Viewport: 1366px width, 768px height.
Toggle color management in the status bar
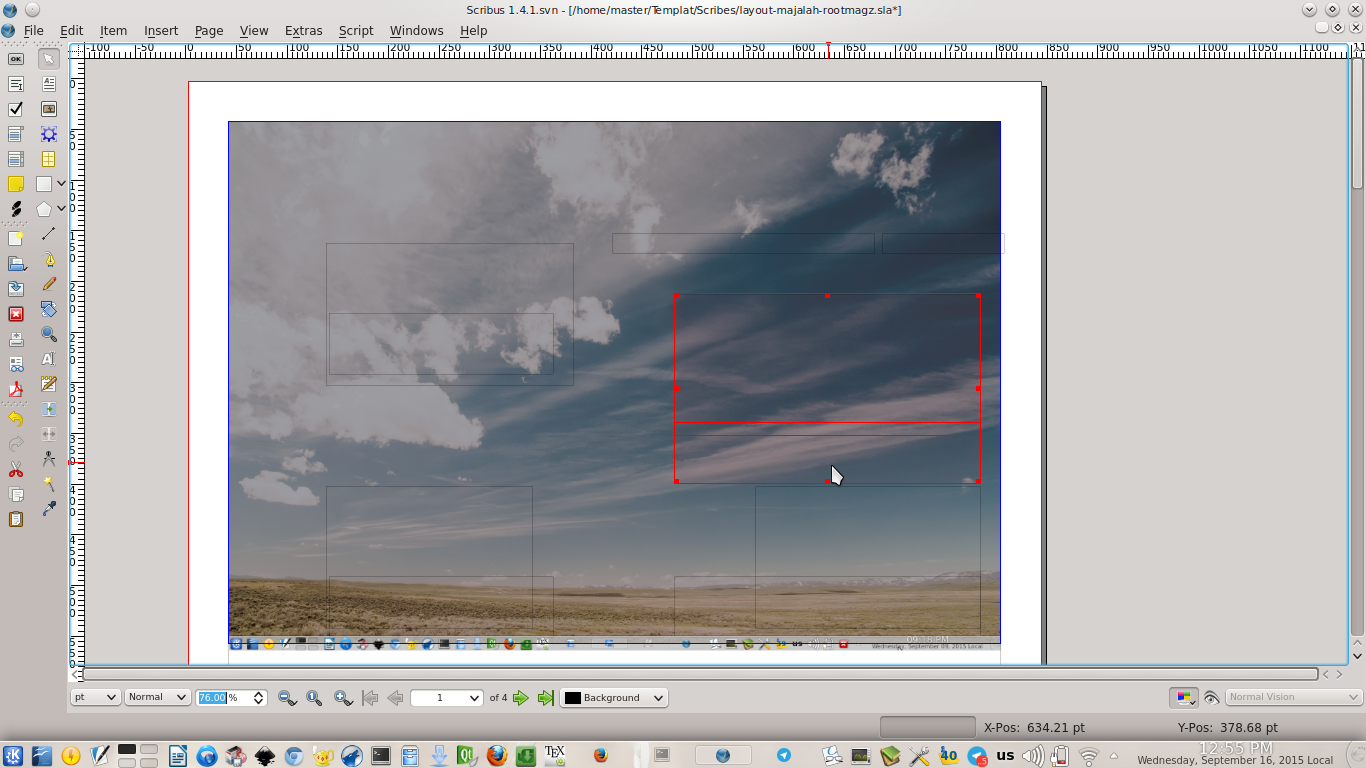[1184, 697]
